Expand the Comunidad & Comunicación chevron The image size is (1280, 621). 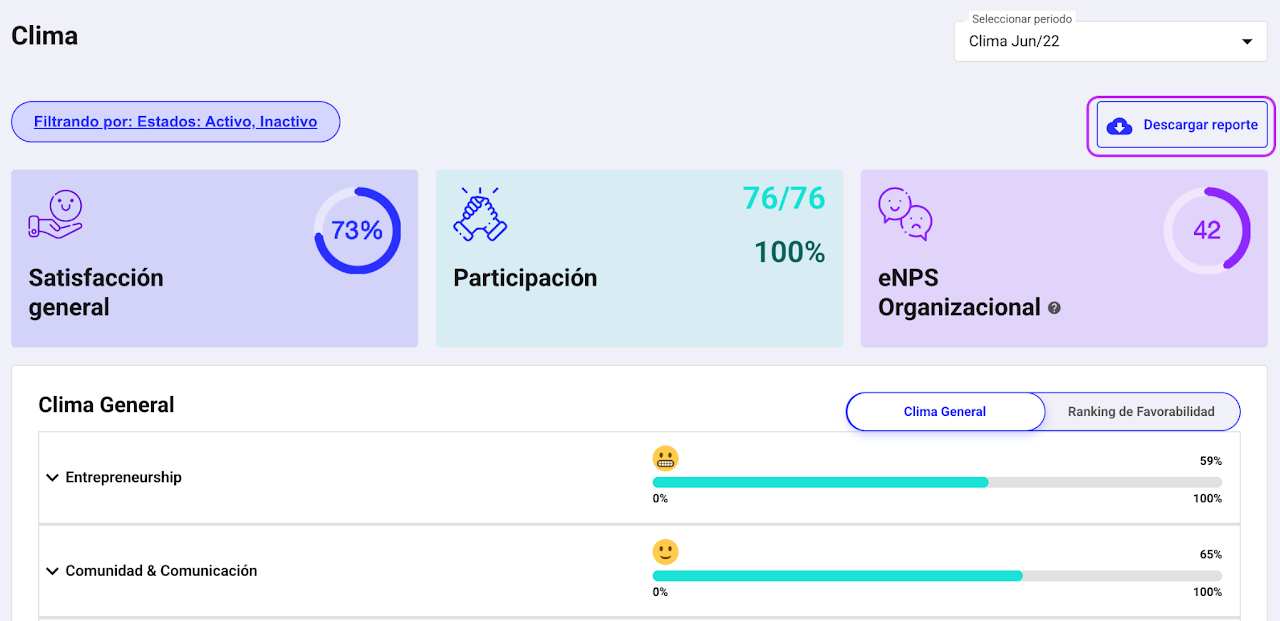[53, 571]
